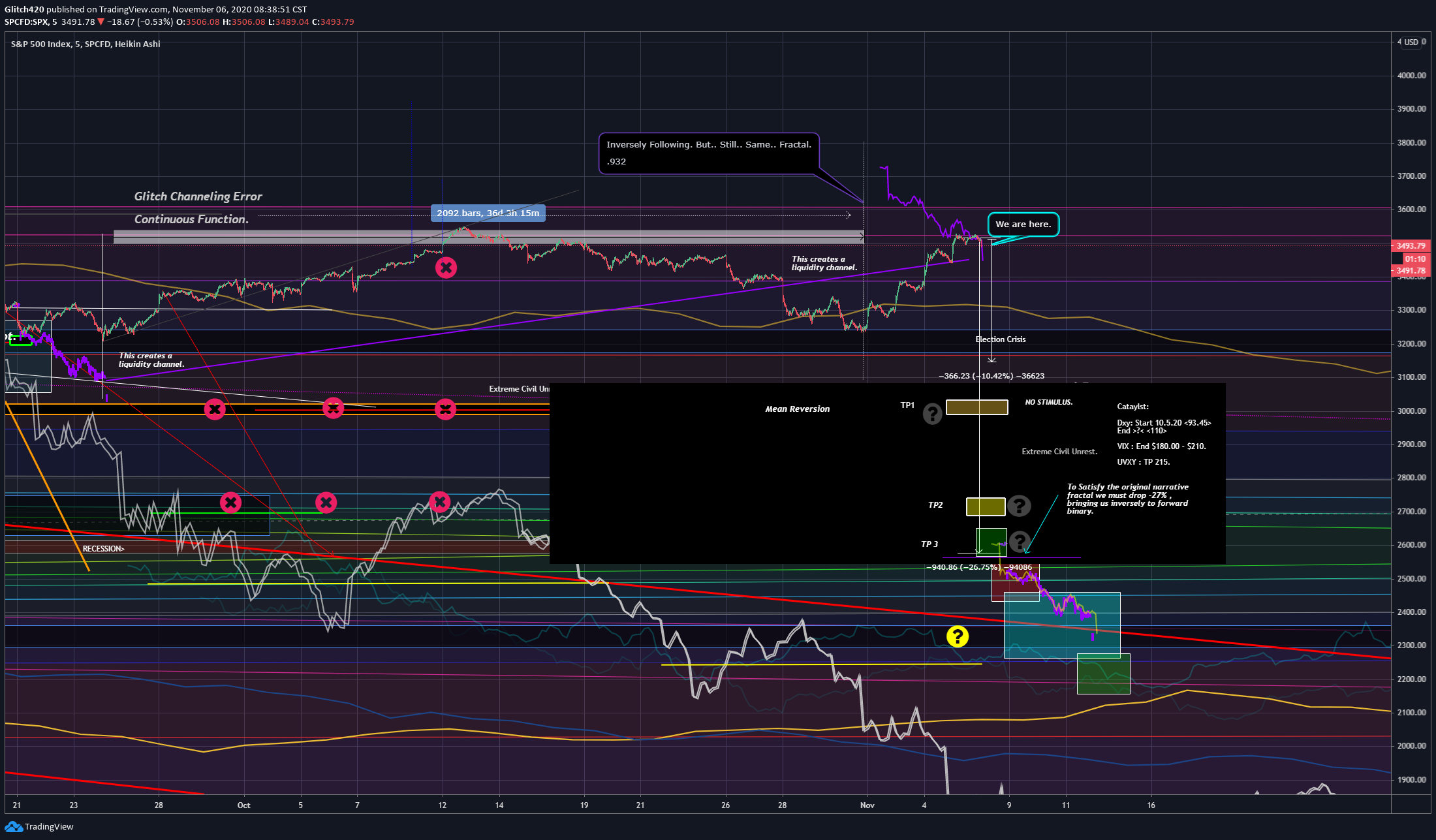This screenshot has width=1436, height=840.
Task: Select the 'Continuous Function.' annotation
Action: pyautogui.click(x=191, y=219)
